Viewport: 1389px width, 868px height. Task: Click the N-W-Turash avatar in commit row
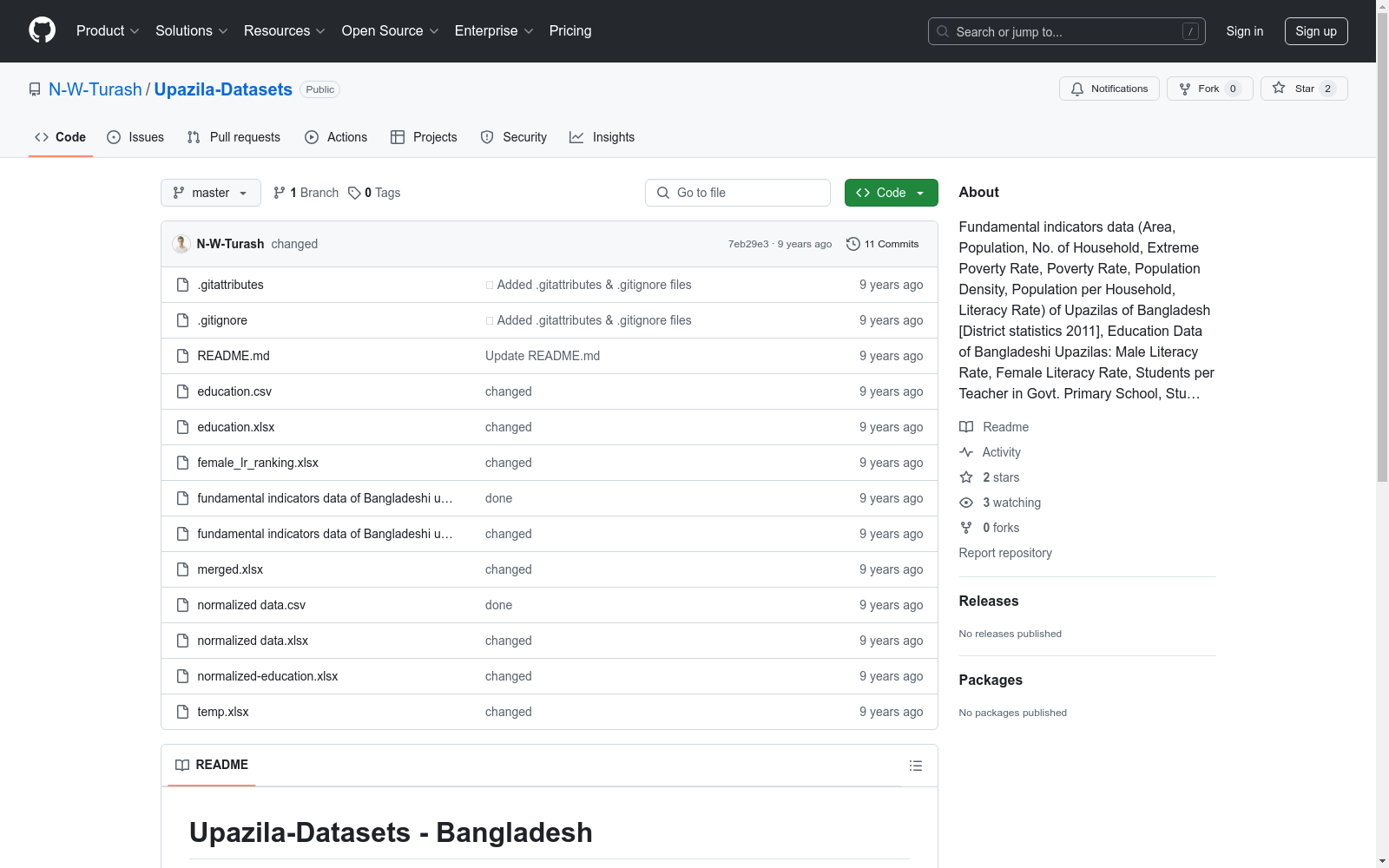pos(181,244)
